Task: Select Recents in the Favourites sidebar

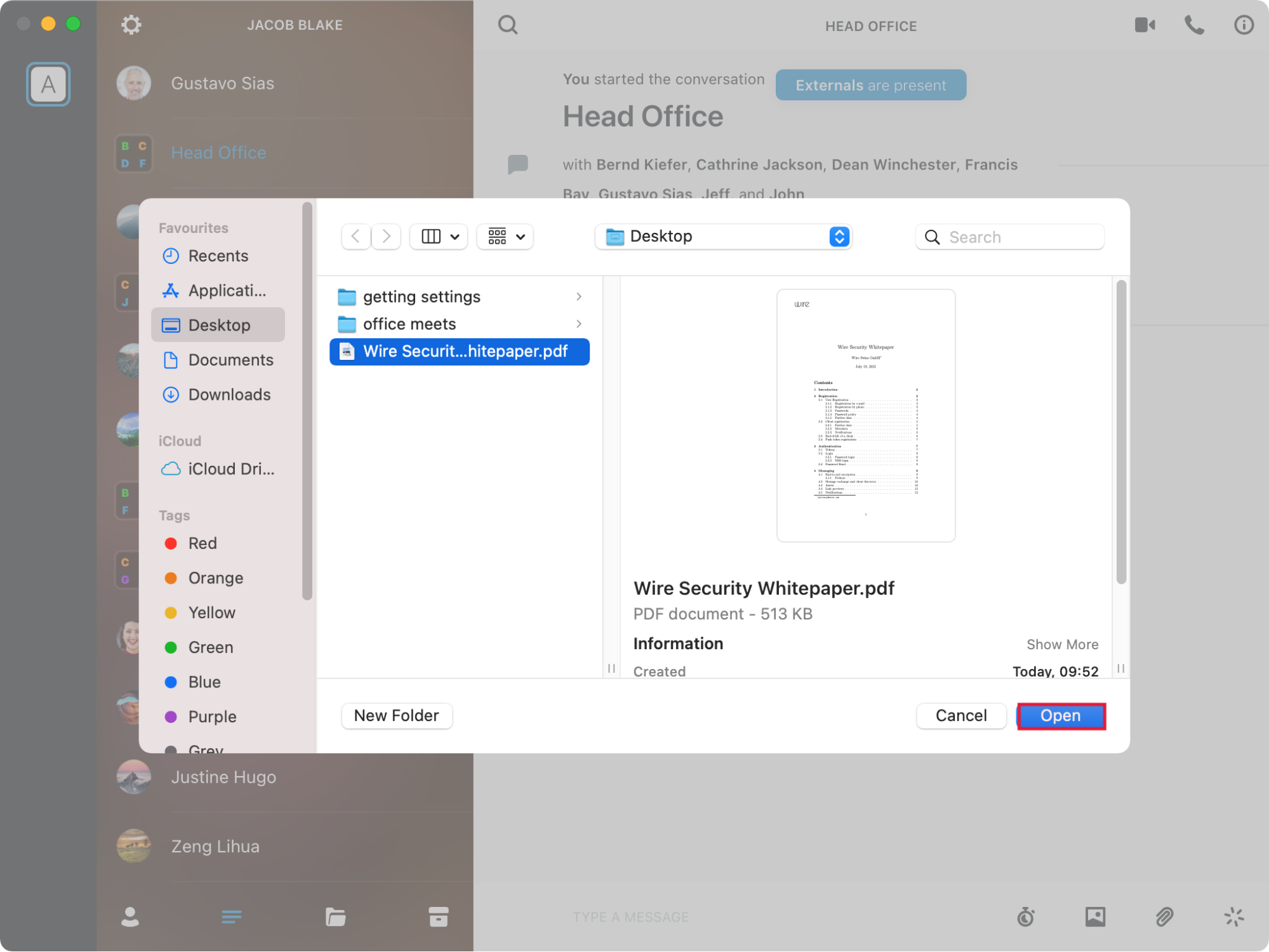Action: point(218,256)
